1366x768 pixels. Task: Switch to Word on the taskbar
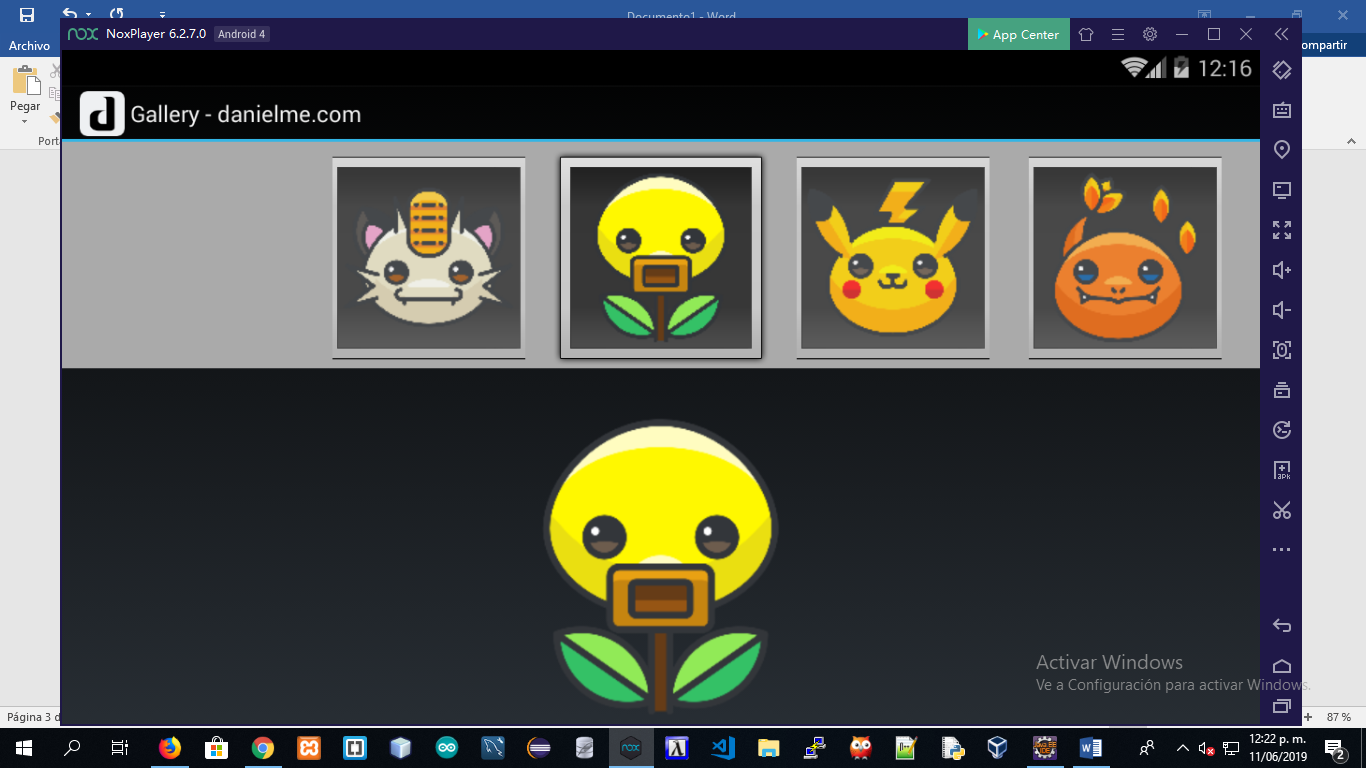coord(1090,747)
